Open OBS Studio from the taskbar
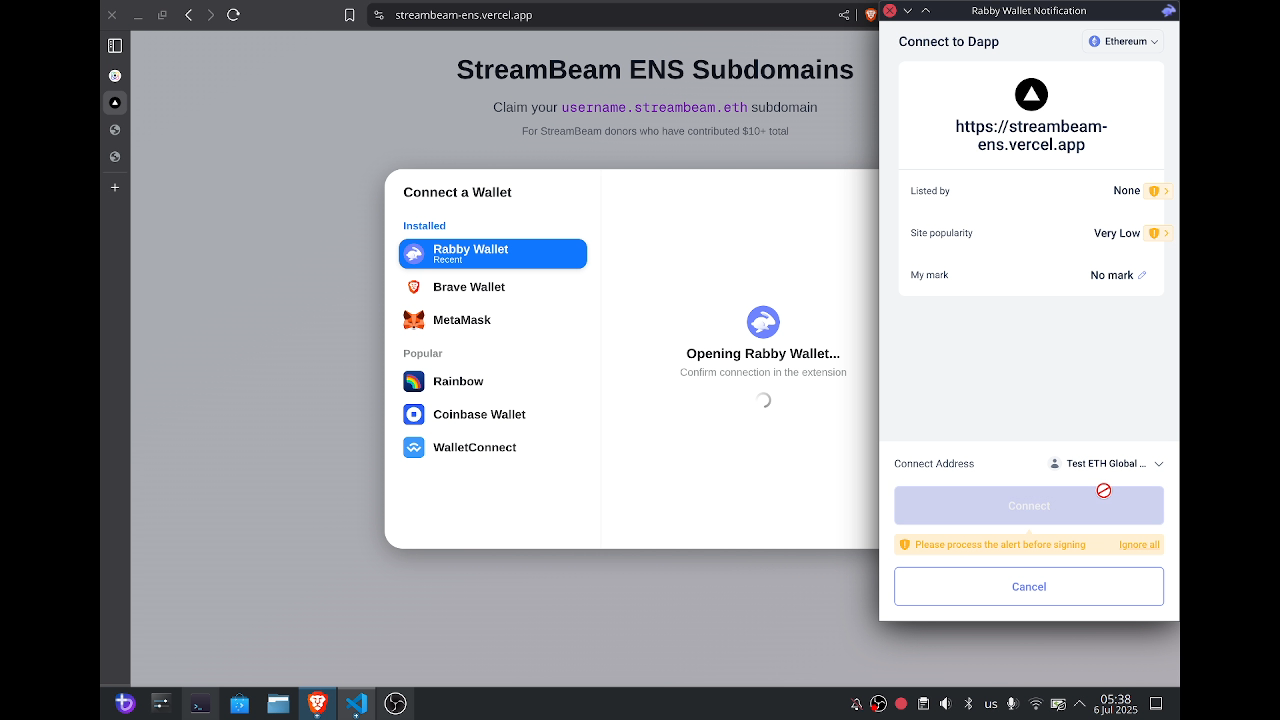1280x720 pixels. (x=395, y=704)
